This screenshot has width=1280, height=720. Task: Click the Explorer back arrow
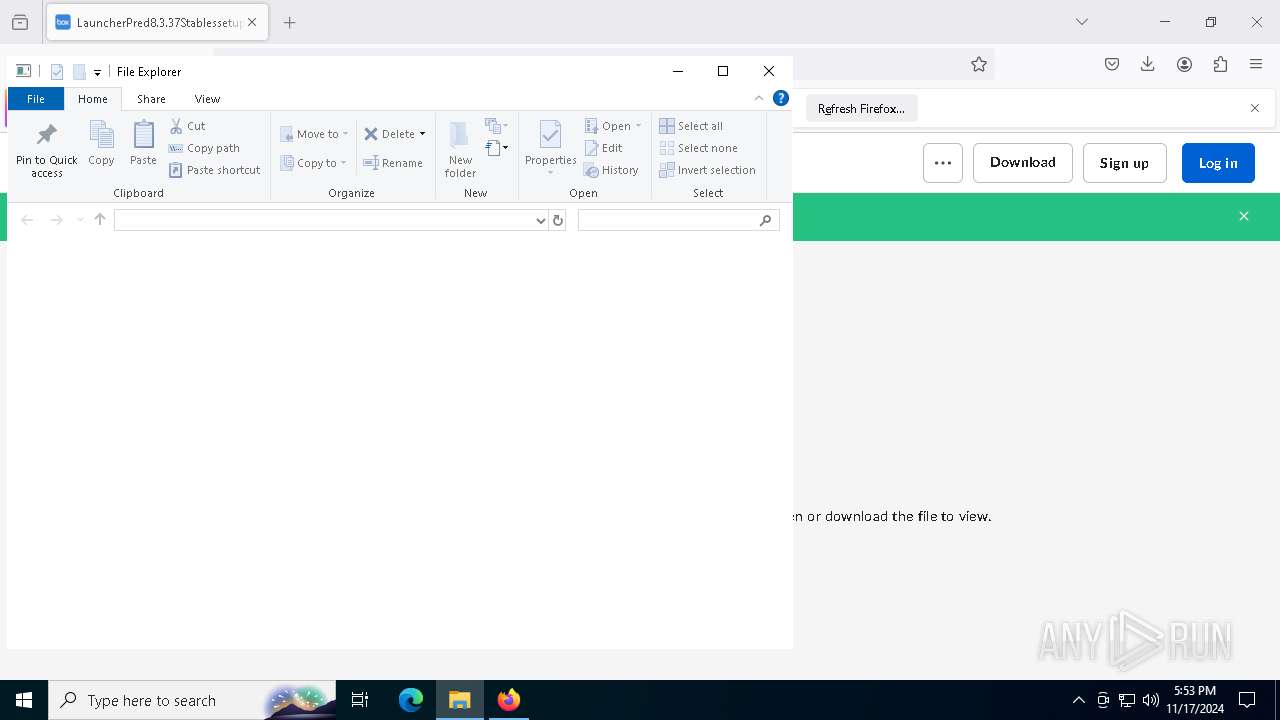[x=27, y=220]
